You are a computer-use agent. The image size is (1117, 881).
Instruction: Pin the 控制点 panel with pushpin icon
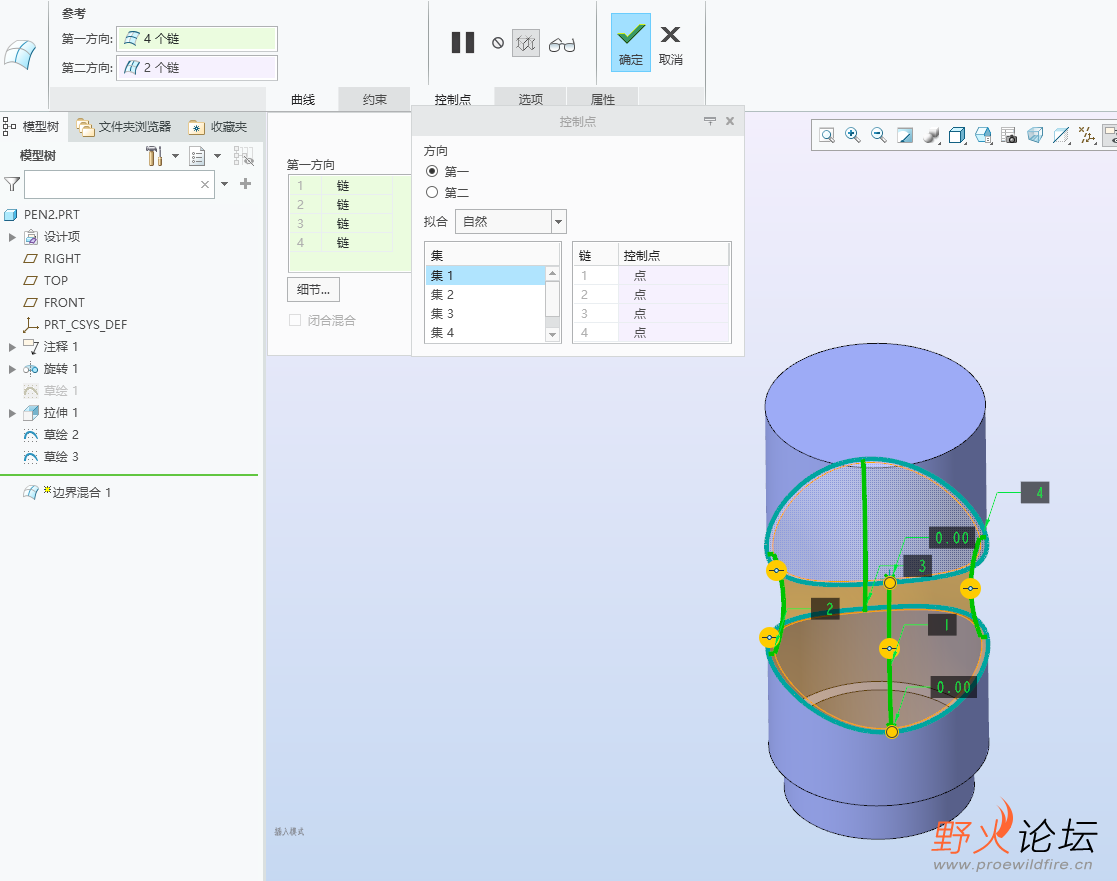[710, 121]
